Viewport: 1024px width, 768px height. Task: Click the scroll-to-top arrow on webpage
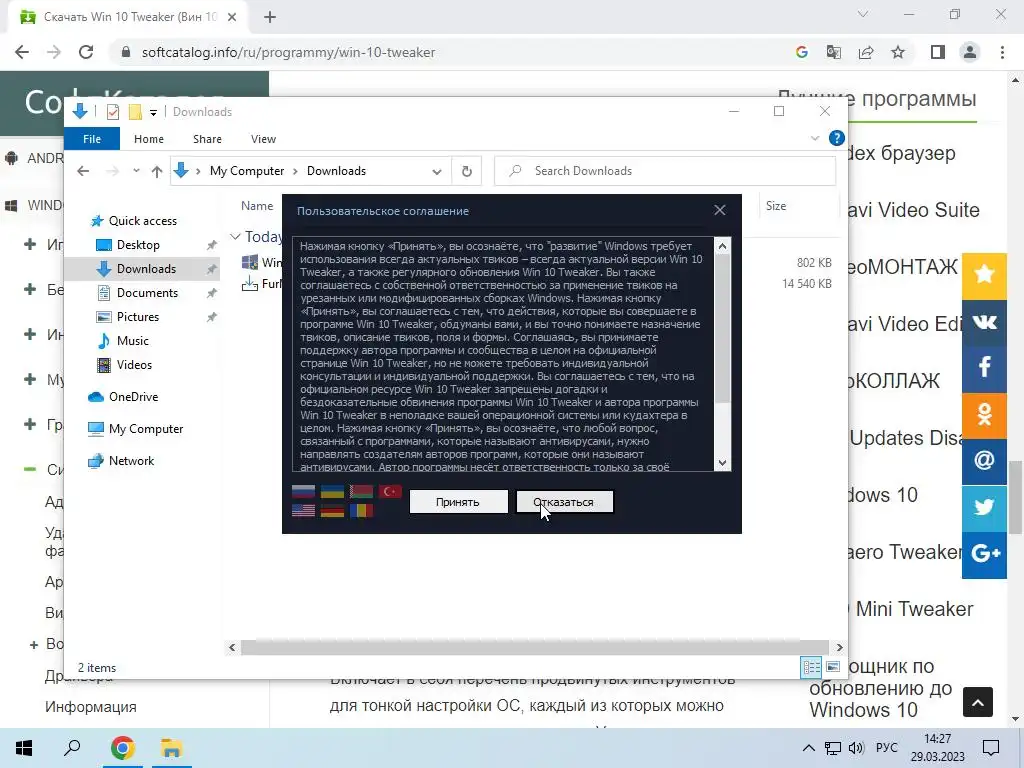click(x=978, y=702)
